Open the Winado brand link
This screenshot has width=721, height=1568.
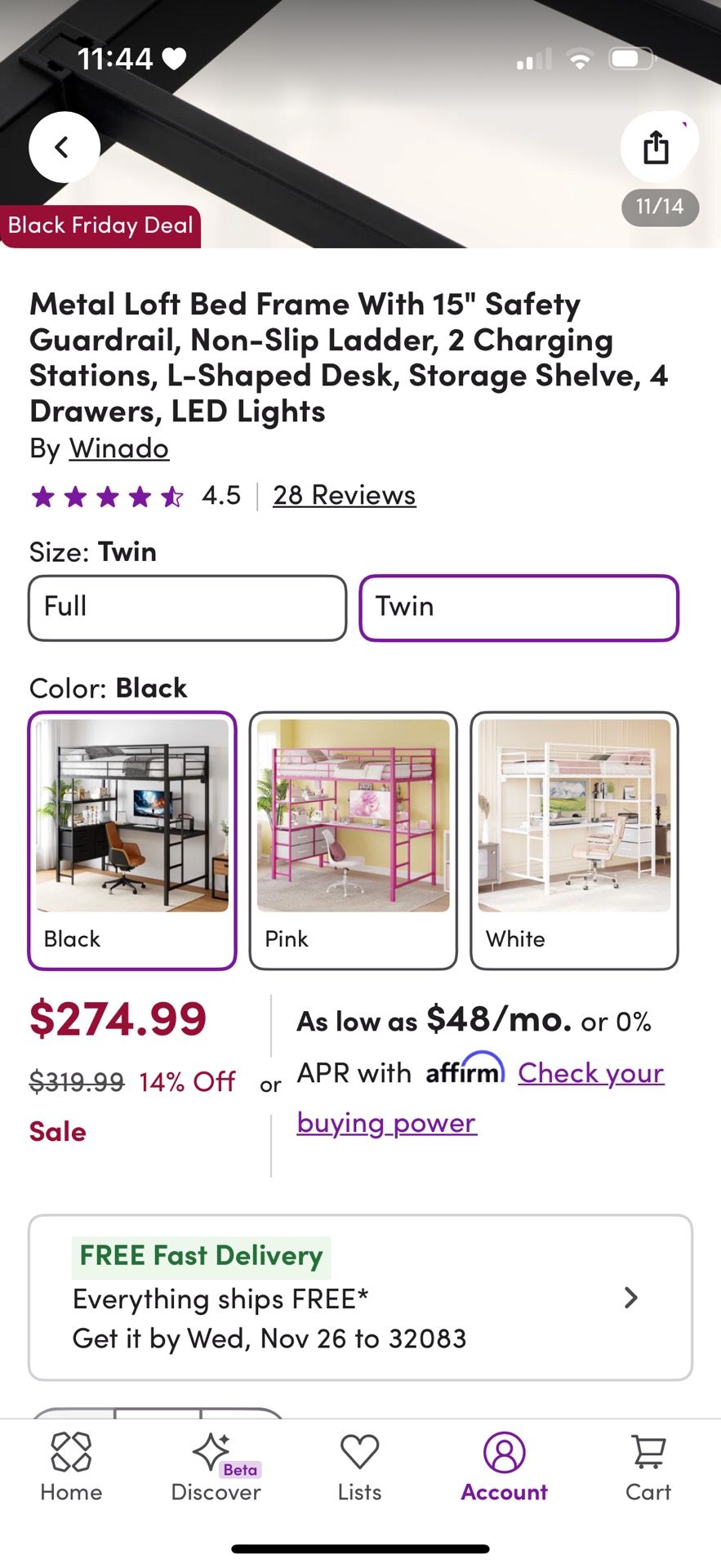pyautogui.click(x=119, y=448)
